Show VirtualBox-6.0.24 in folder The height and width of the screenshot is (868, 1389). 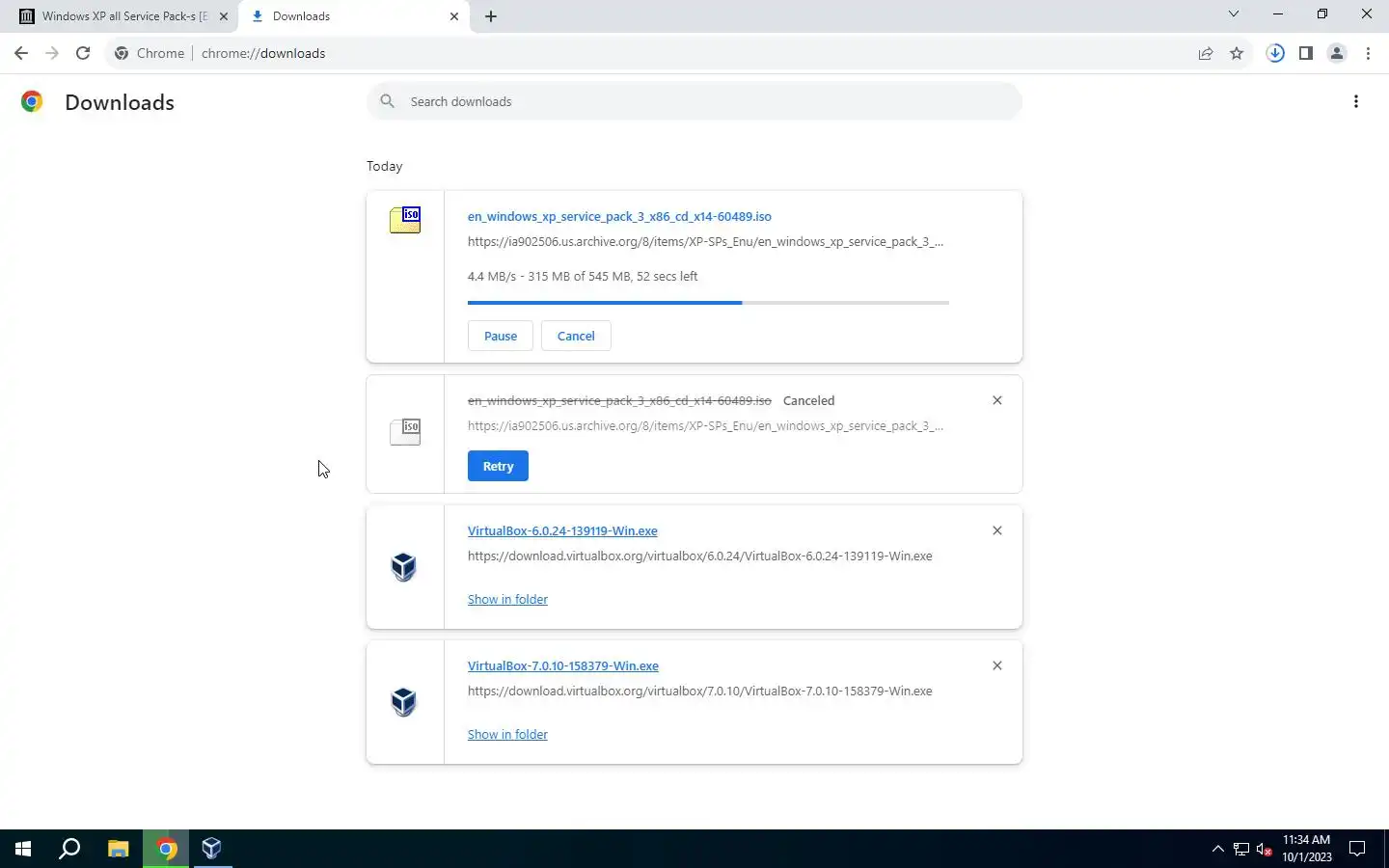tap(507, 599)
